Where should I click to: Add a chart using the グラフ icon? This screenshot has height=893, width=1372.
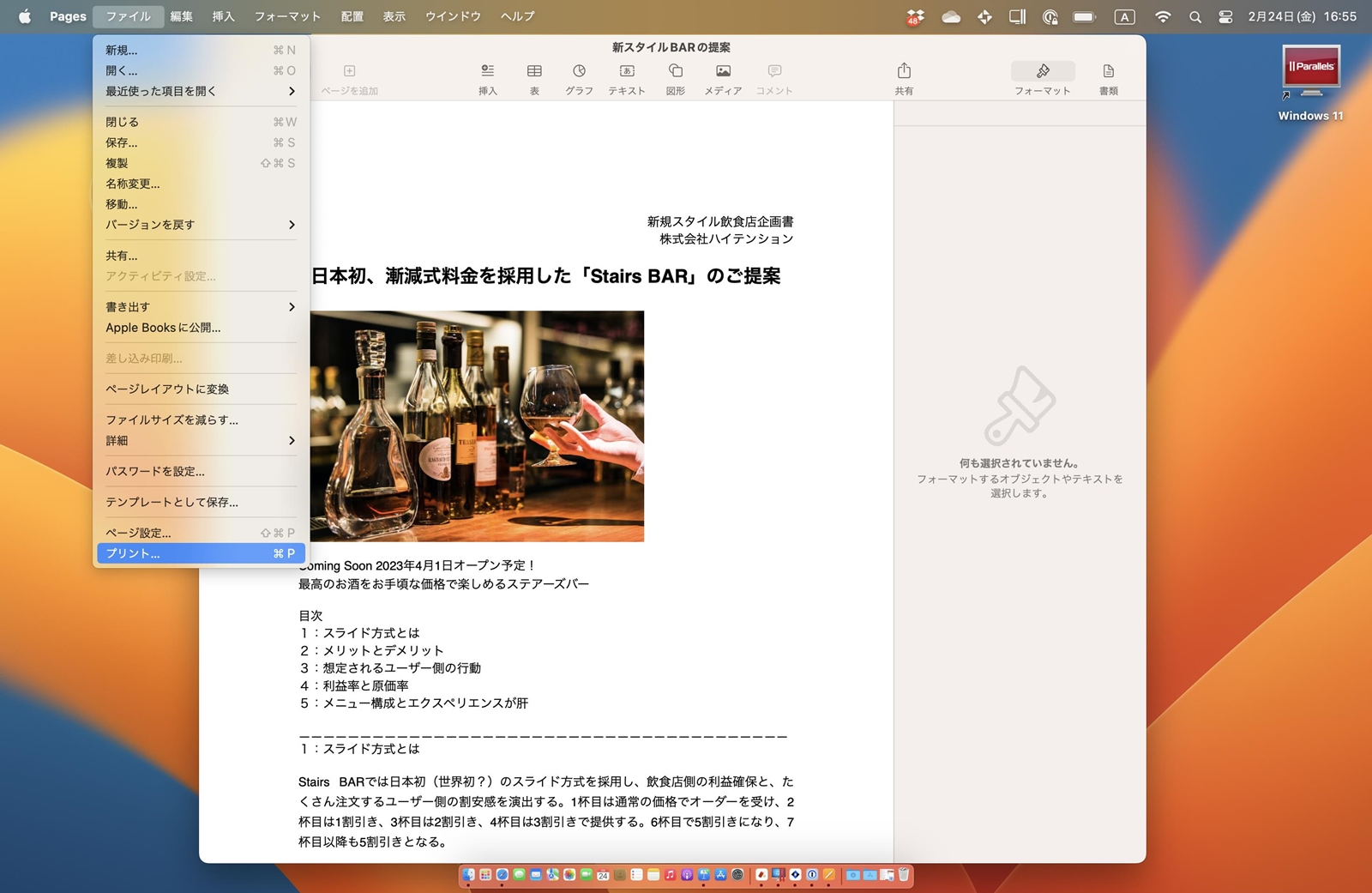click(x=579, y=78)
